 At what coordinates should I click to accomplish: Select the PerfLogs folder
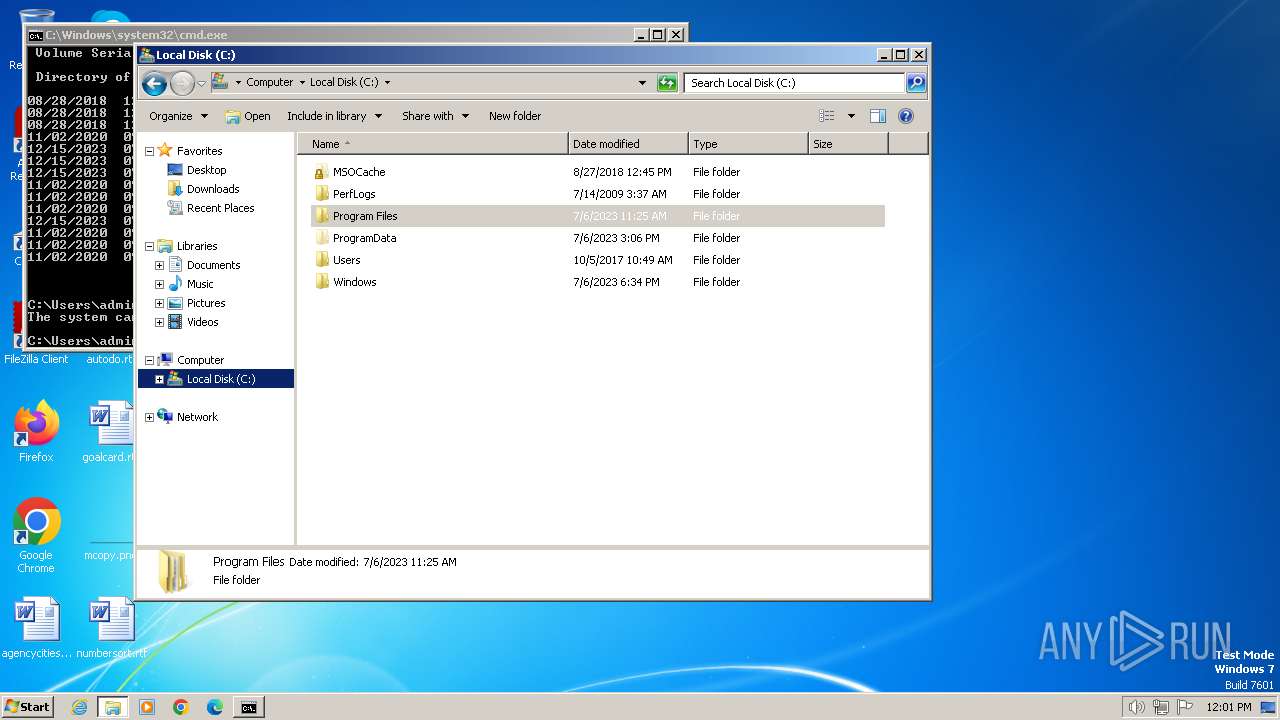click(x=354, y=194)
